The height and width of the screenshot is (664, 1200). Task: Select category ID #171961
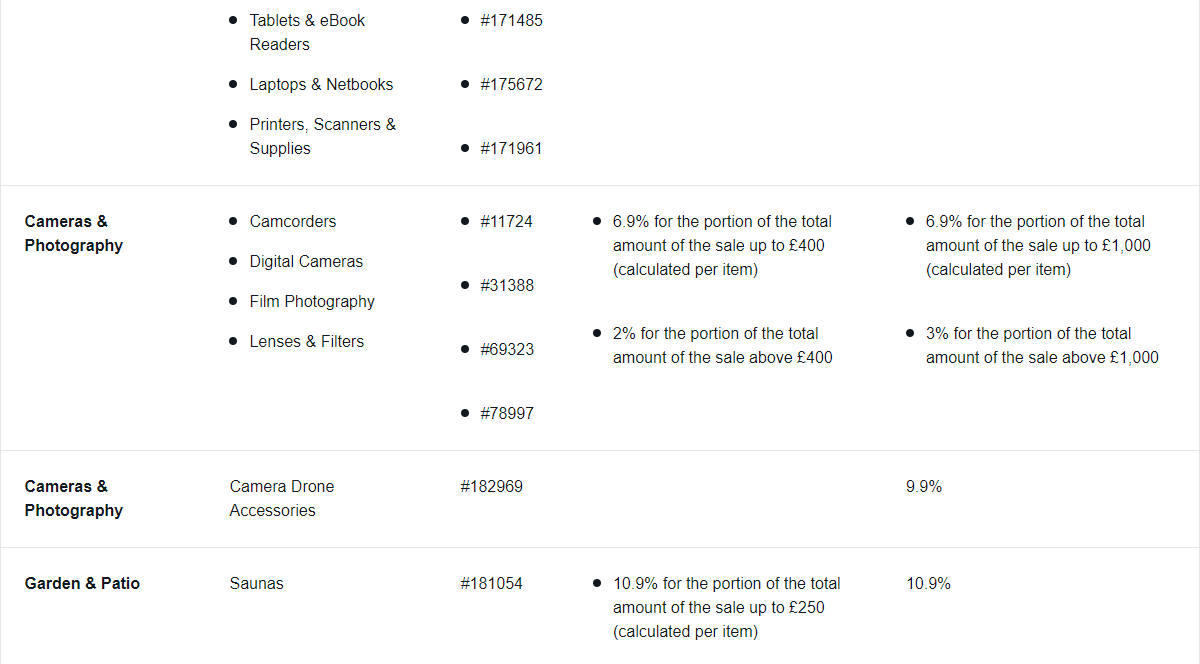pos(511,148)
